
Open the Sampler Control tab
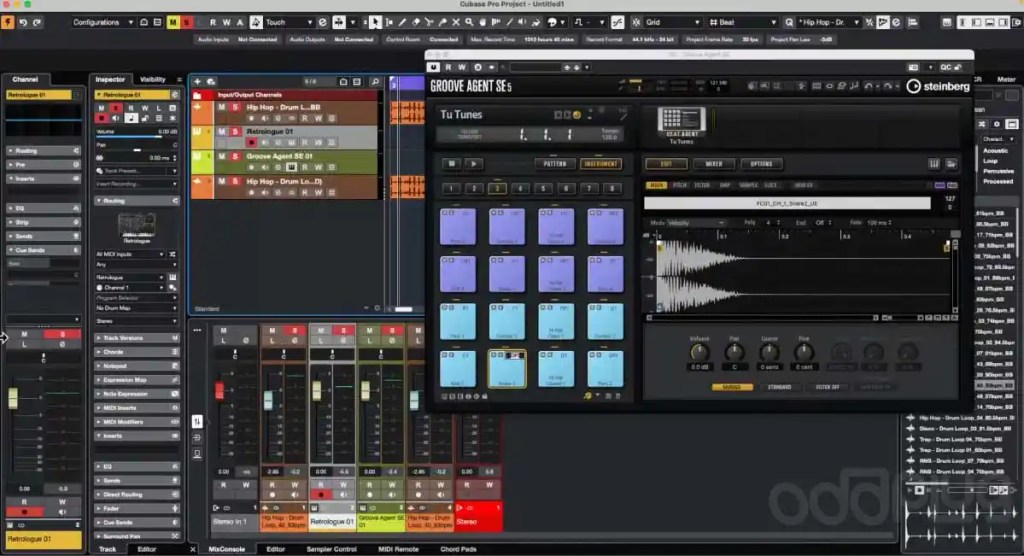coord(331,549)
